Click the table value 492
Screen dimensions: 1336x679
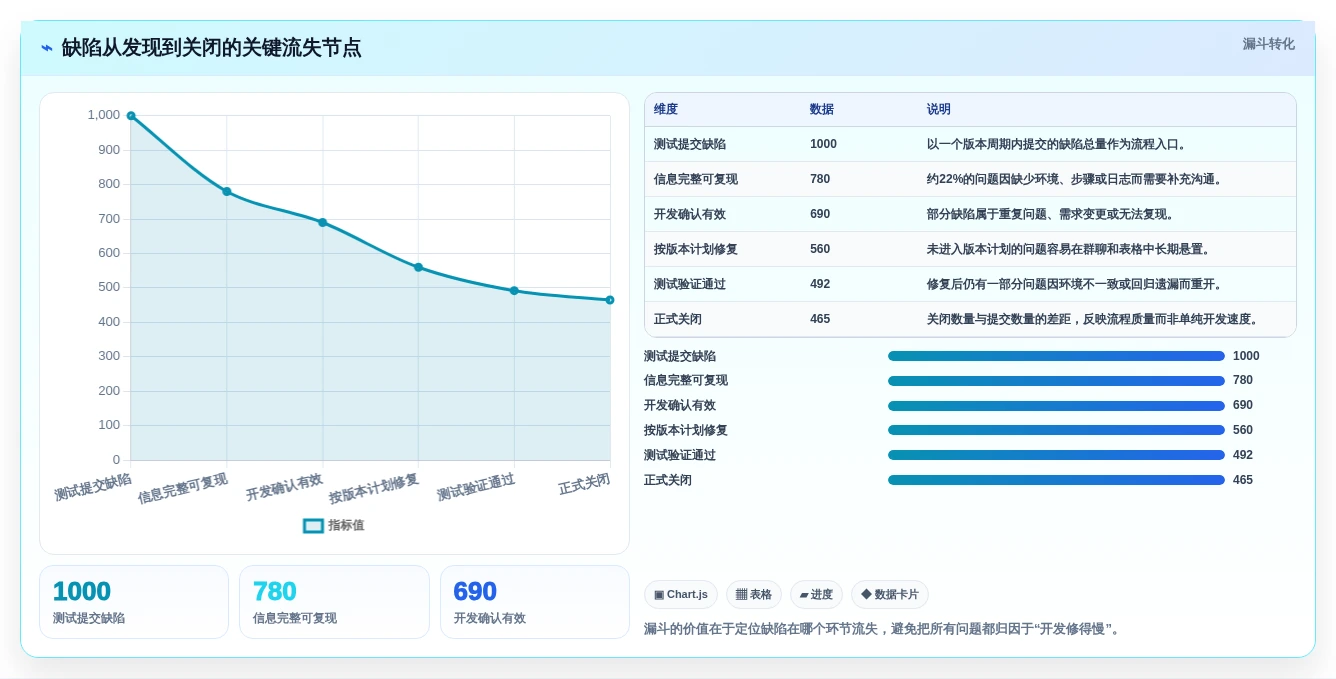click(x=820, y=284)
